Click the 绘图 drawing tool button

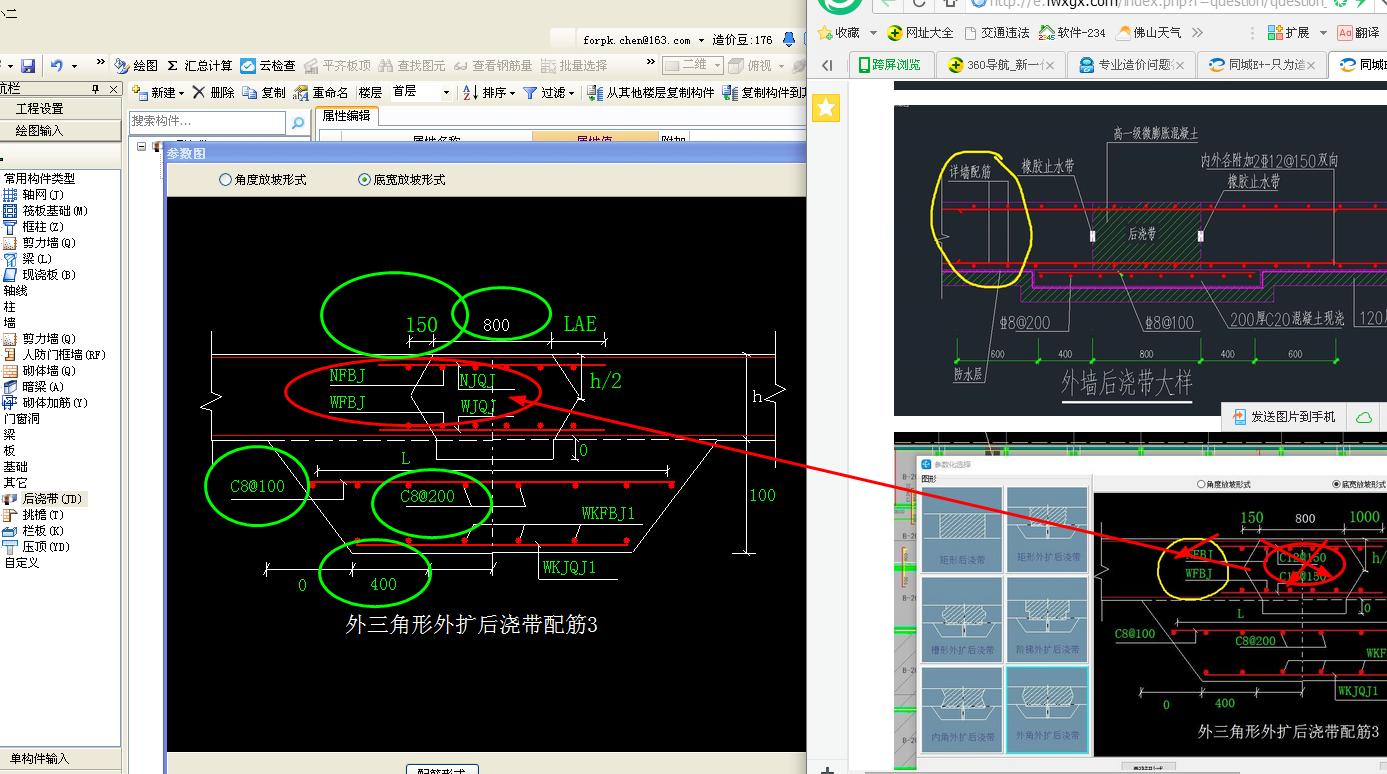point(137,66)
